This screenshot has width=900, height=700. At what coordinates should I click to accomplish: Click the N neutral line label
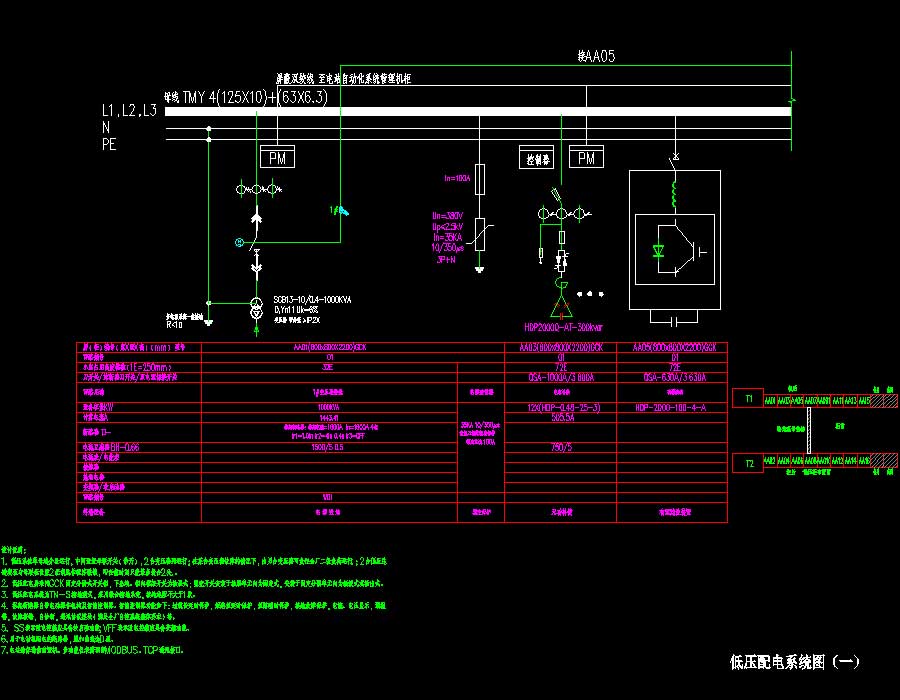tap(106, 127)
